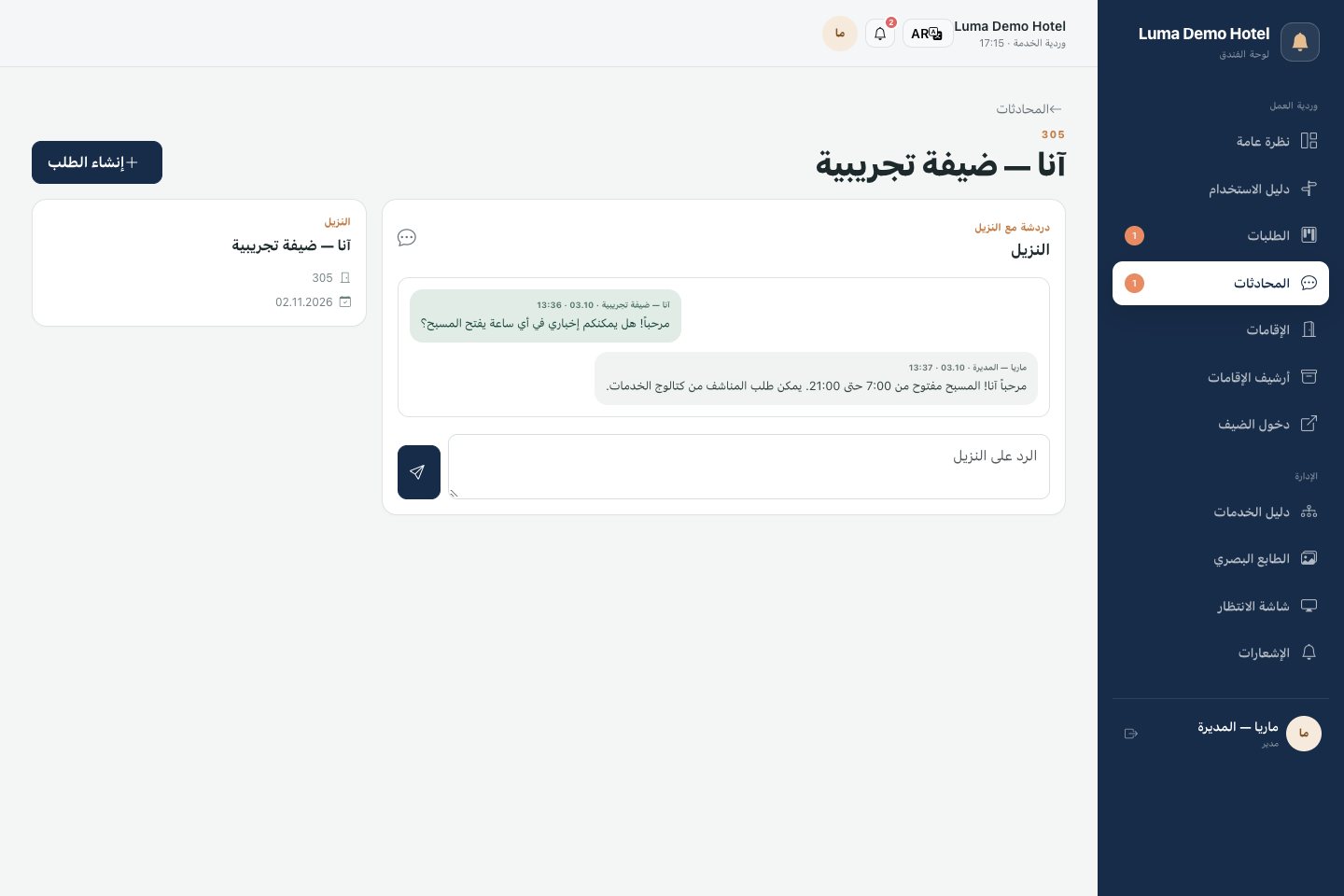Go back to المحادثات via breadcrumb
The height and width of the screenshot is (896, 1344).
(1029, 109)
